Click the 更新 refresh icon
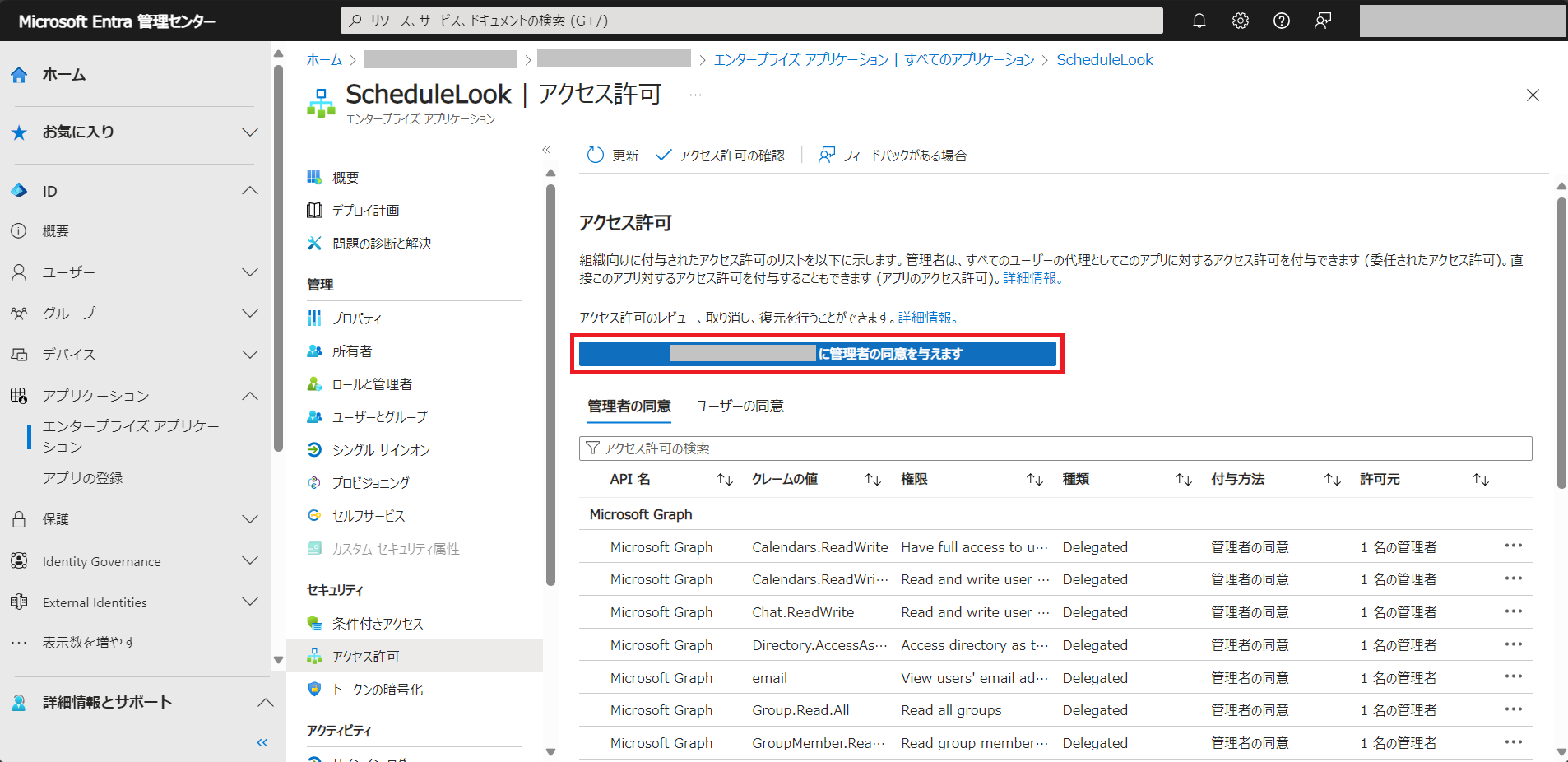Screen dimensions: 1568x762 click(x=596, y=156)
